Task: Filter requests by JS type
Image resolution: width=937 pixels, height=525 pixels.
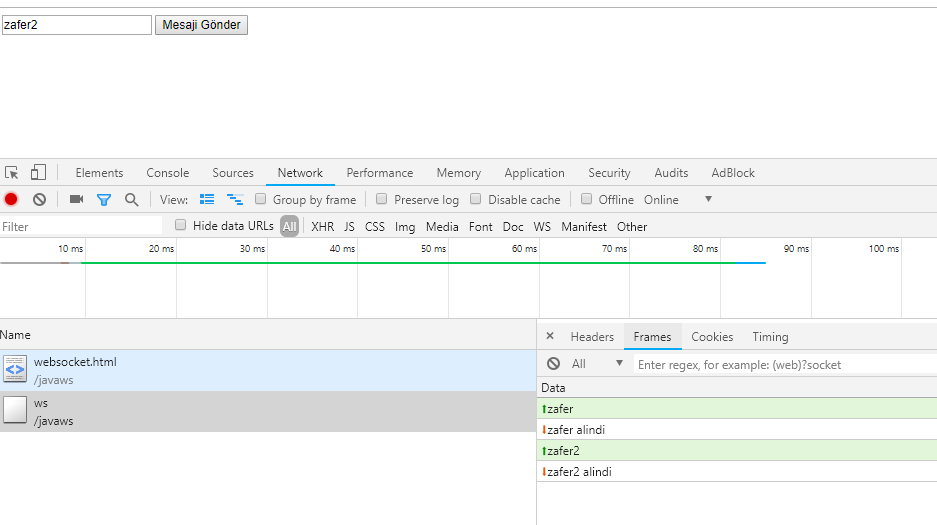Action: (350, 226)
